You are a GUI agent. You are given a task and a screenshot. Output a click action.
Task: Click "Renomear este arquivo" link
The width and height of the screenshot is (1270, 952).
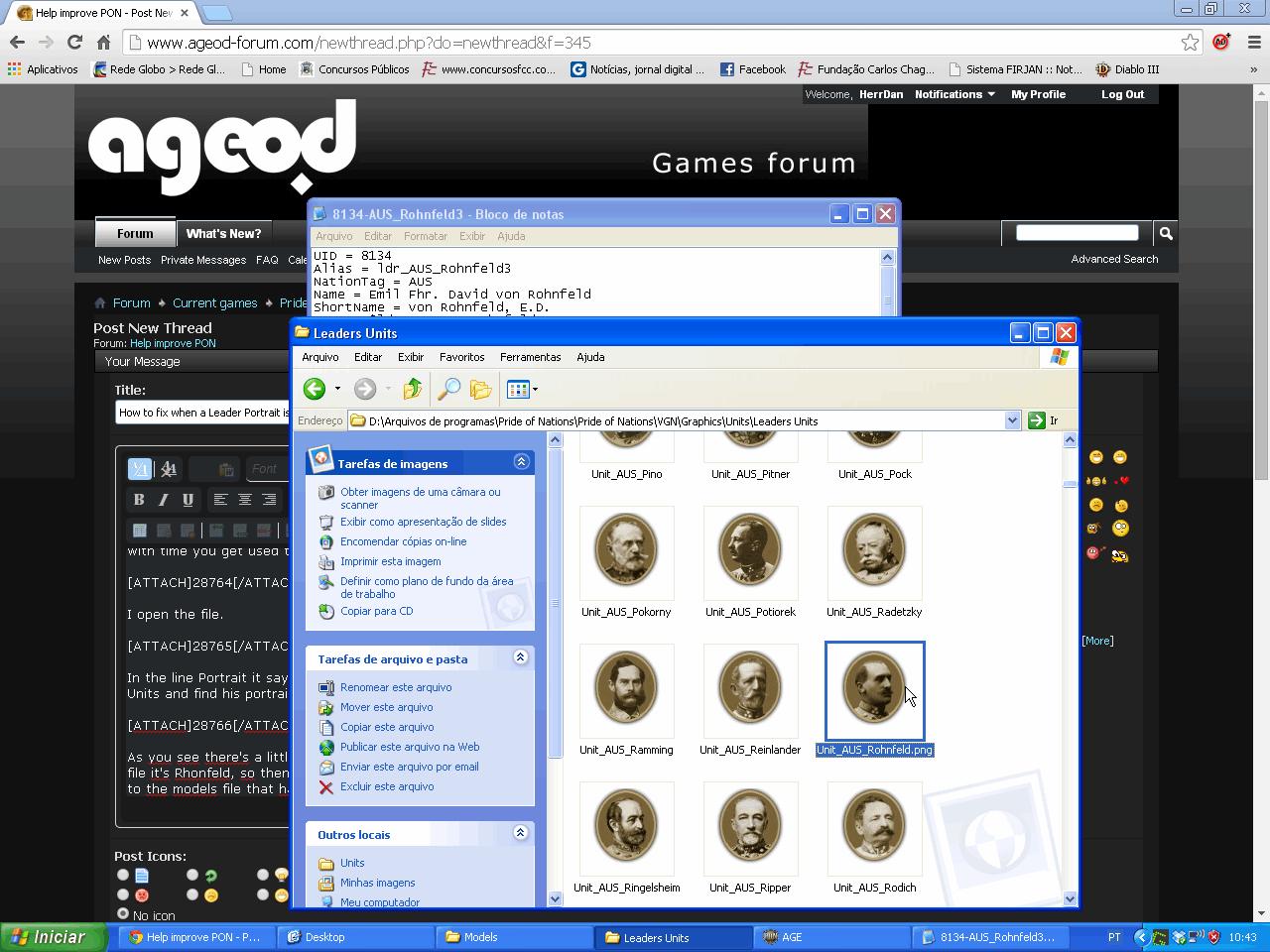tap(395, 687)
